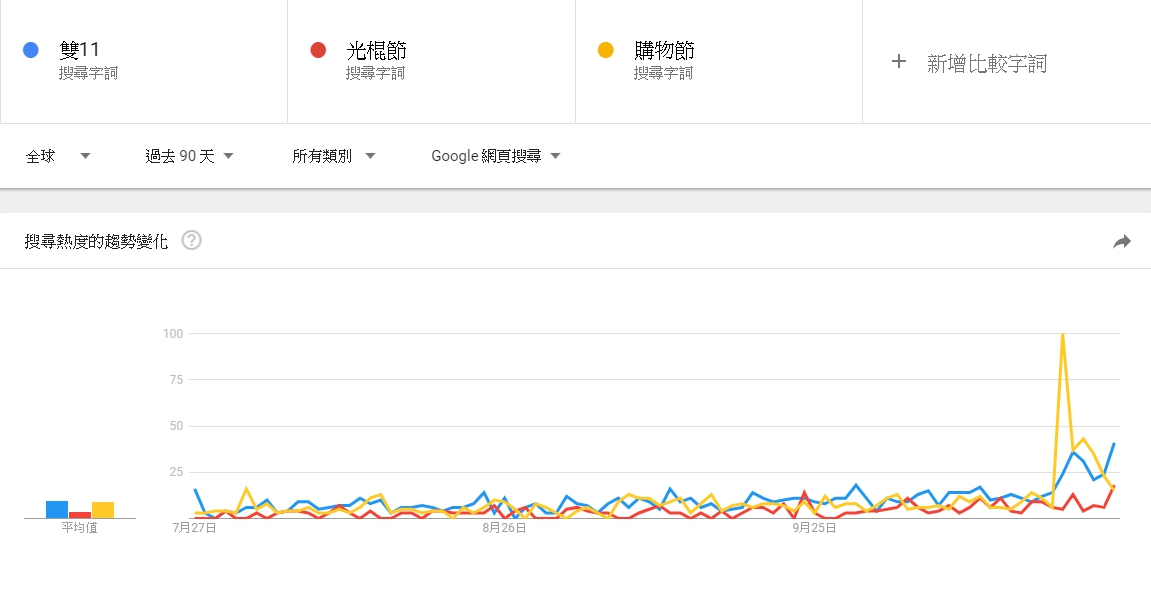Click the 搜尋熱度的趨勢變化 heading

tap(96, 241)
